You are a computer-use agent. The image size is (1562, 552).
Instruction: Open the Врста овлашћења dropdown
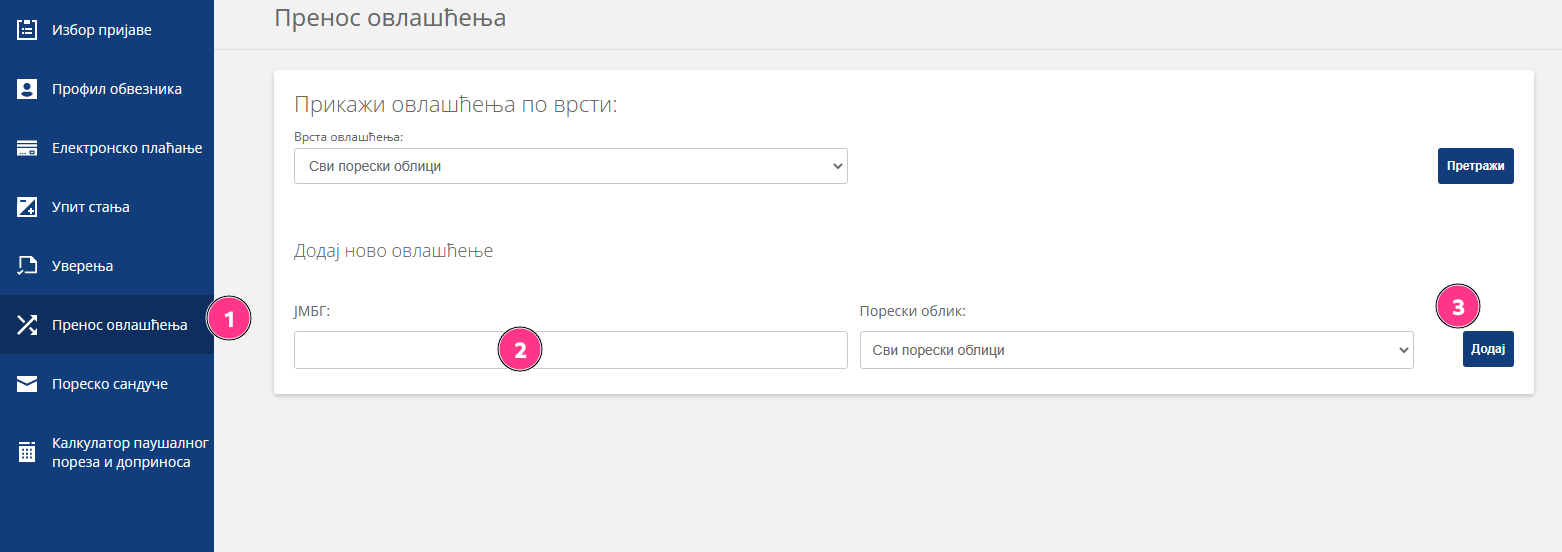pos(570,166)
